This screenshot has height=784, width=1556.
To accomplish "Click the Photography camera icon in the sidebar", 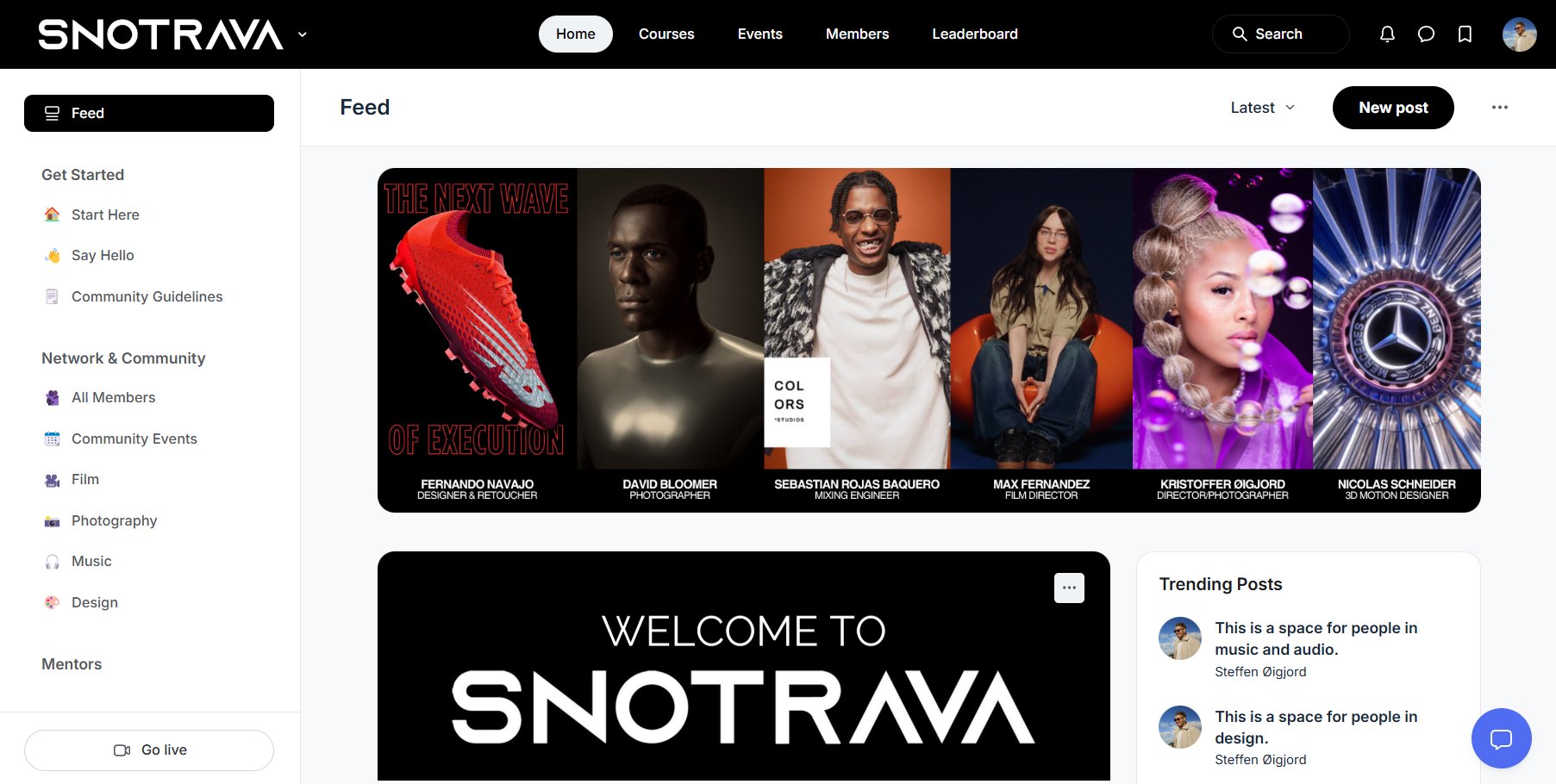I will (53, 520).
